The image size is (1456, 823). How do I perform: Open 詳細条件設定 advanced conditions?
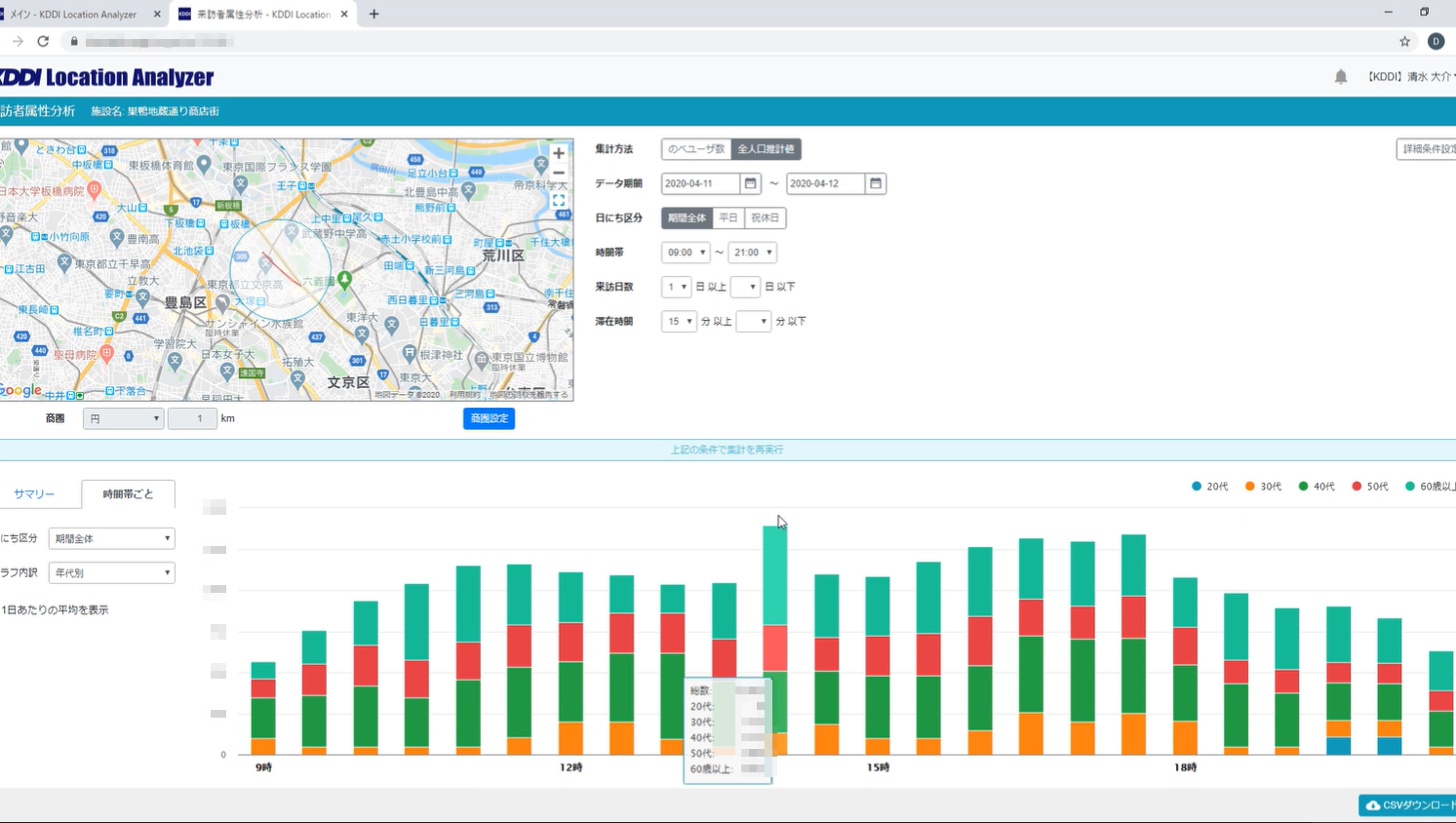pos(1427,149)
